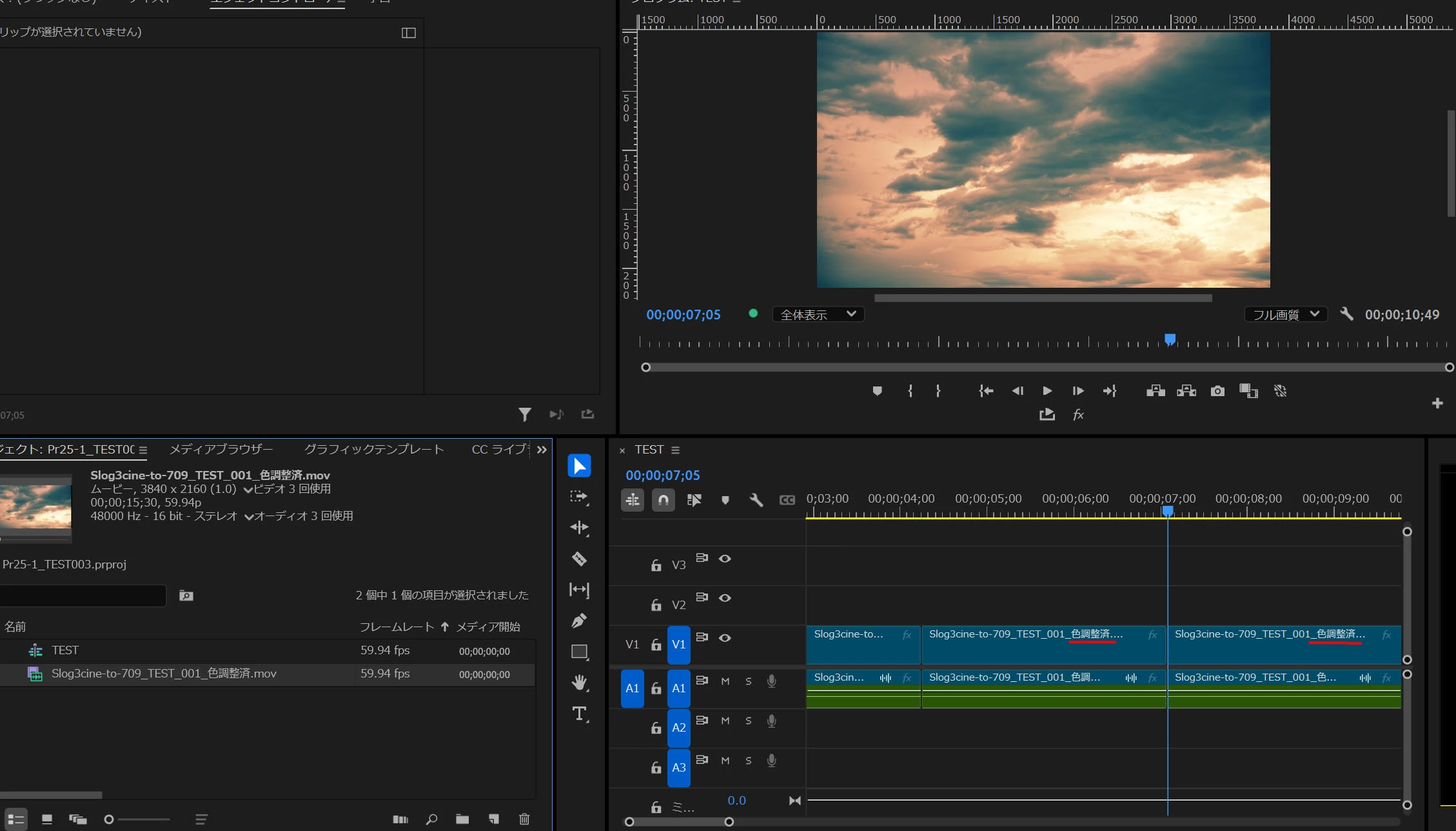Select the Type tool
1456x831 pixels.
tap(579, 714)
